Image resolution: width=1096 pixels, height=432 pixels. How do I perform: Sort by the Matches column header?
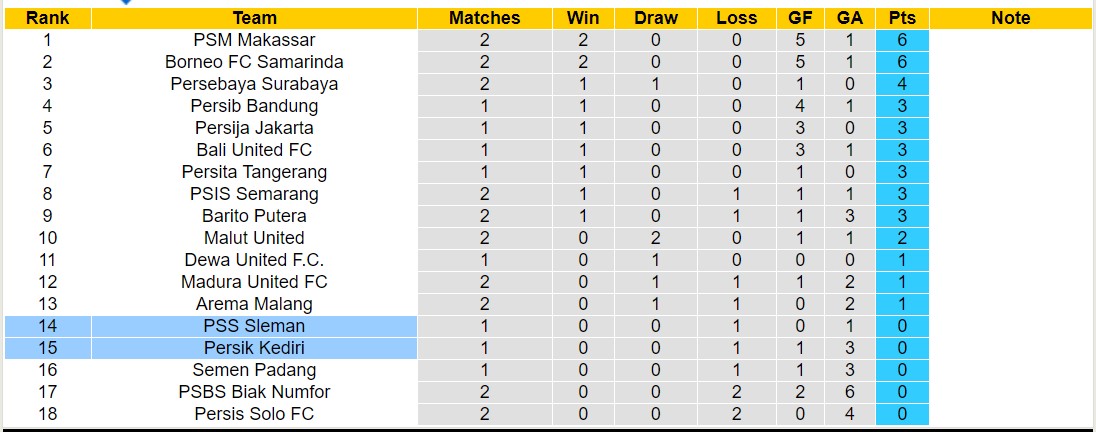(x=484, y=18)
